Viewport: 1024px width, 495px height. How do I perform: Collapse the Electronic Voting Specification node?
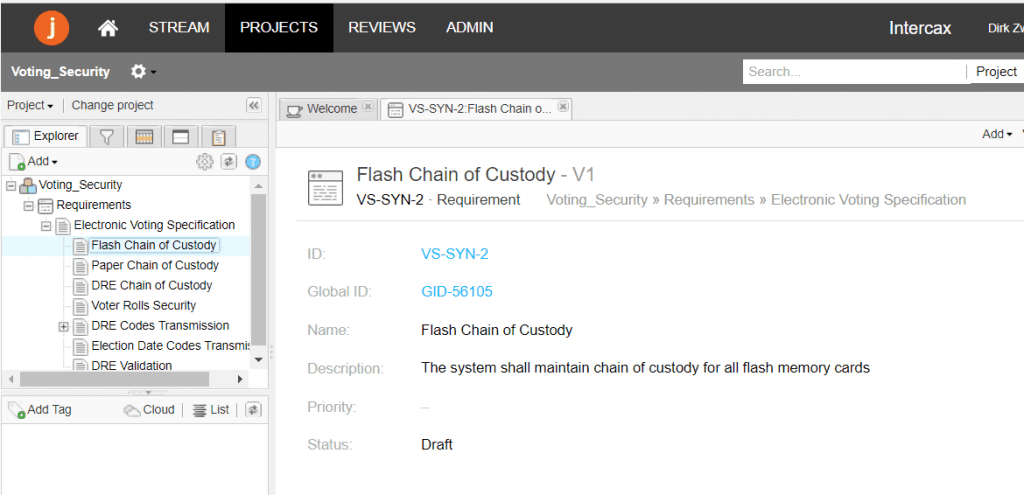46,226
